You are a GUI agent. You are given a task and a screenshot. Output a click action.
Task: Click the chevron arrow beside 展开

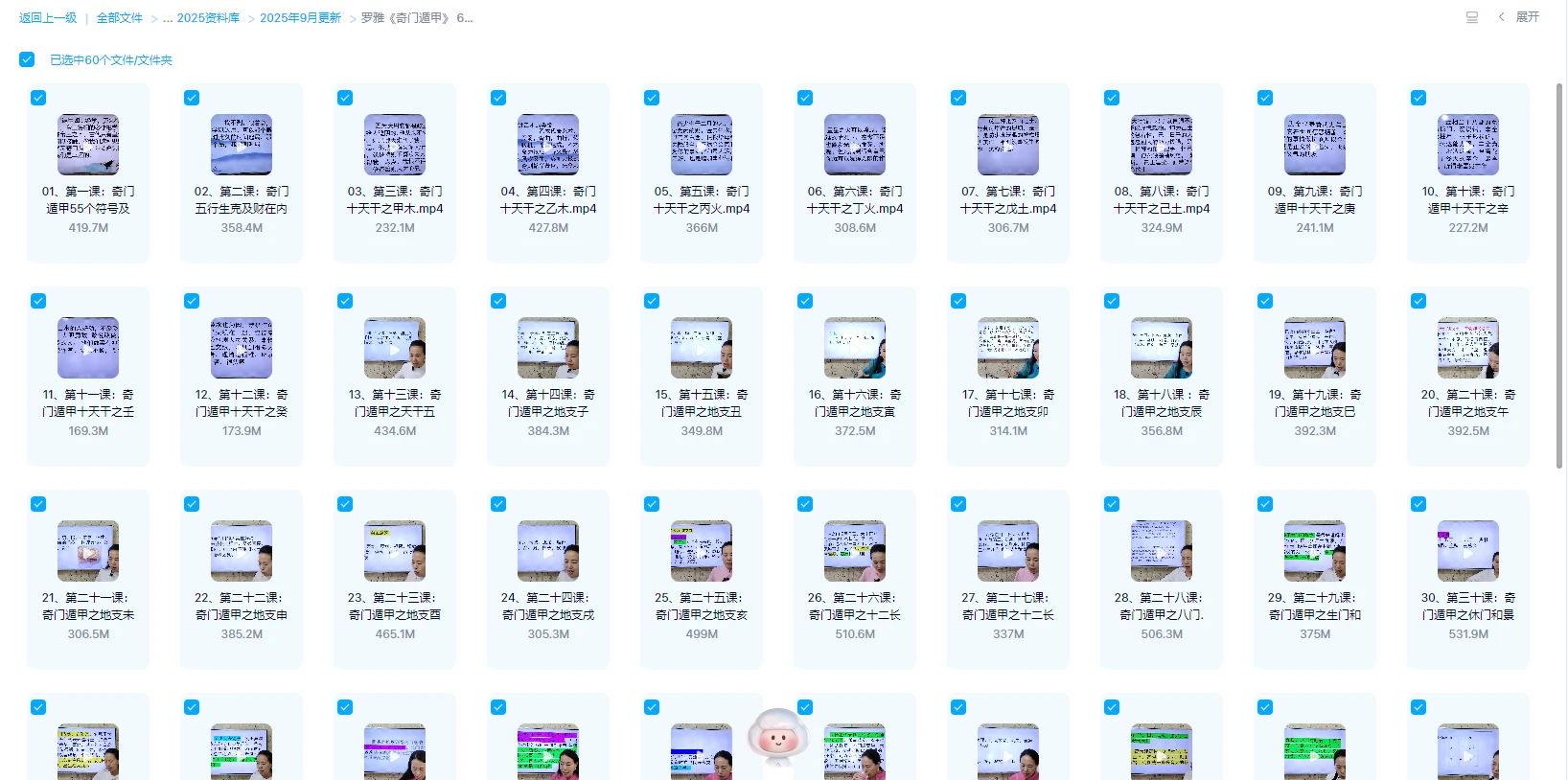1501,17
